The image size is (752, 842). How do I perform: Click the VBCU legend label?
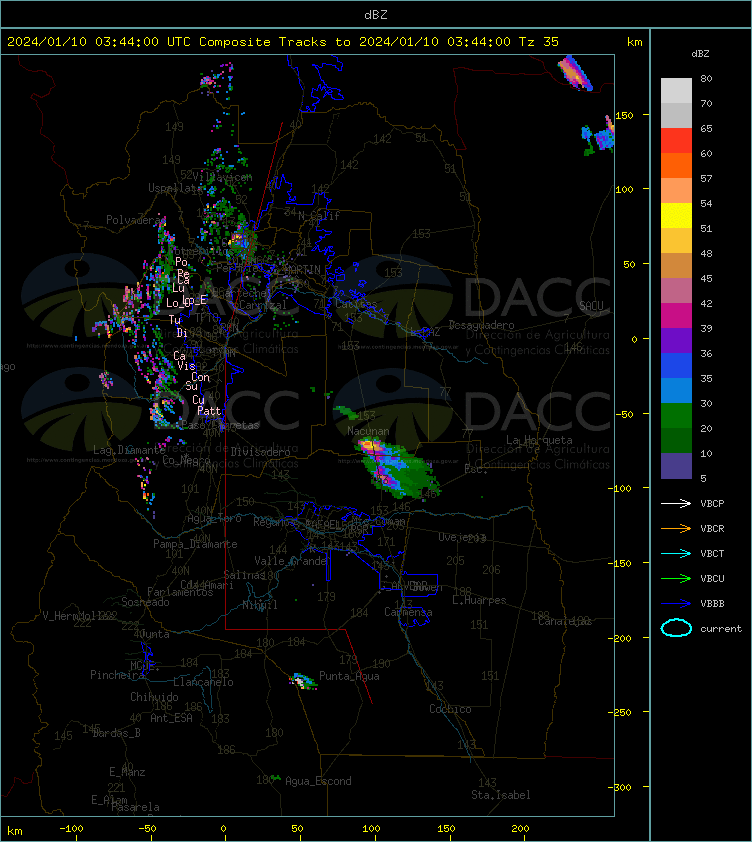(712, 579)
